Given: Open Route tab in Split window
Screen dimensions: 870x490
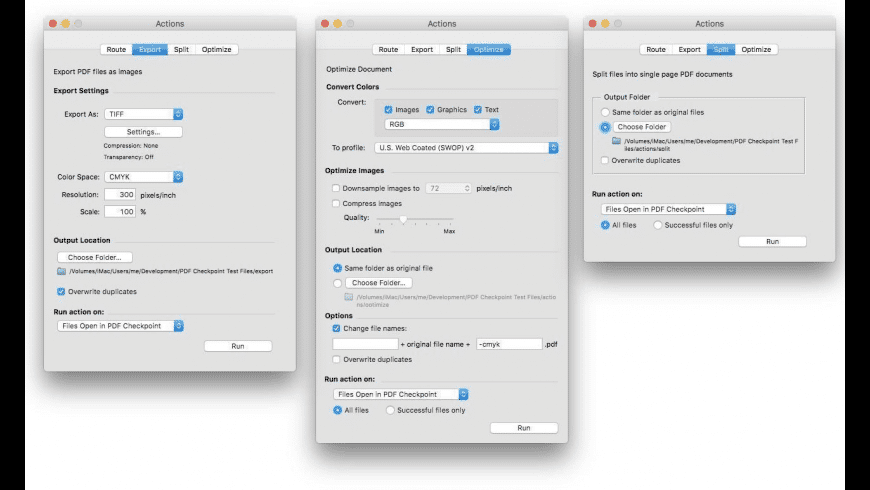Looking at the screenshot, I should (x=656, y=49).
